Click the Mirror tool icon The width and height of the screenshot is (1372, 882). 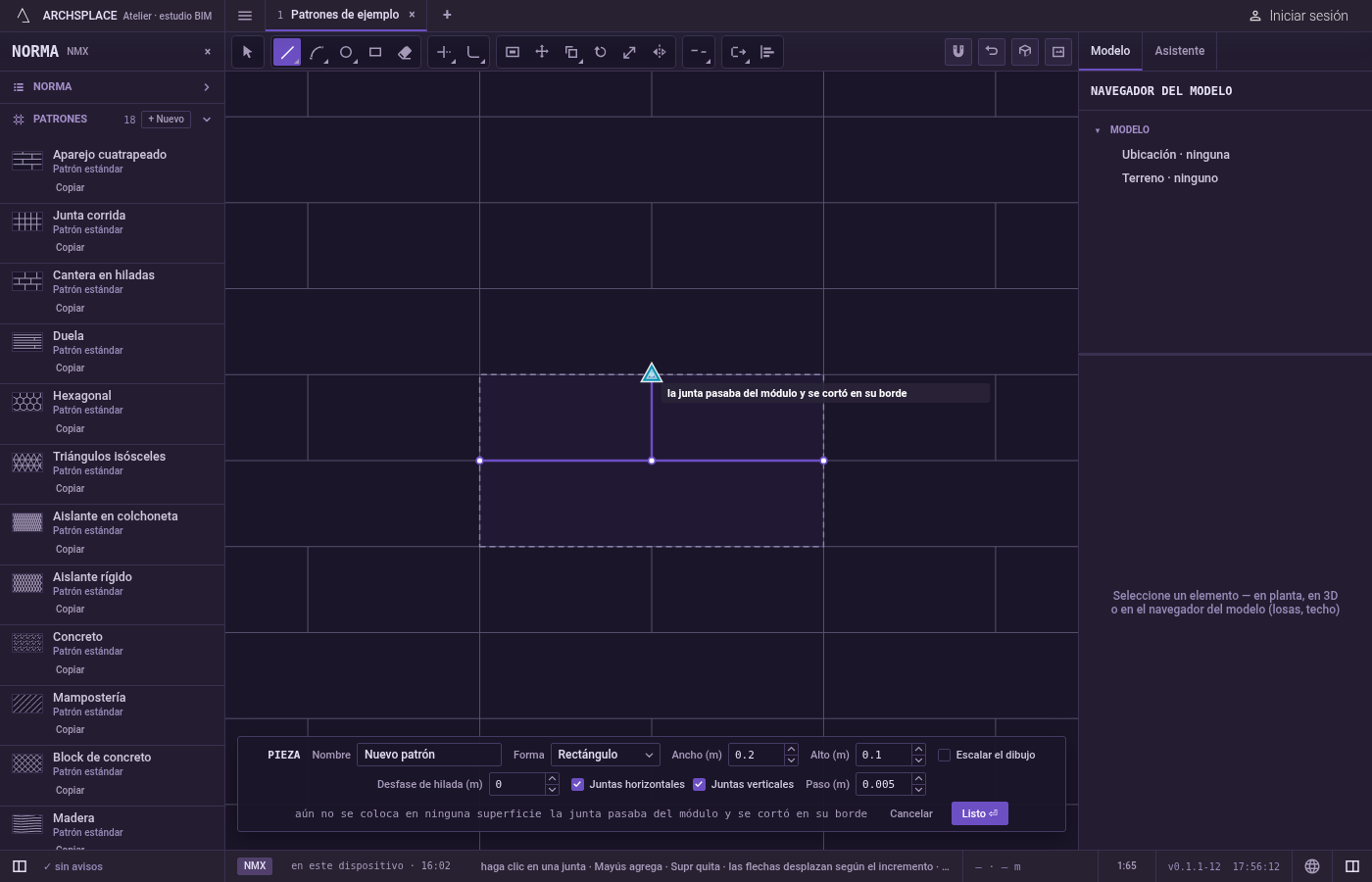click(660, 52)
